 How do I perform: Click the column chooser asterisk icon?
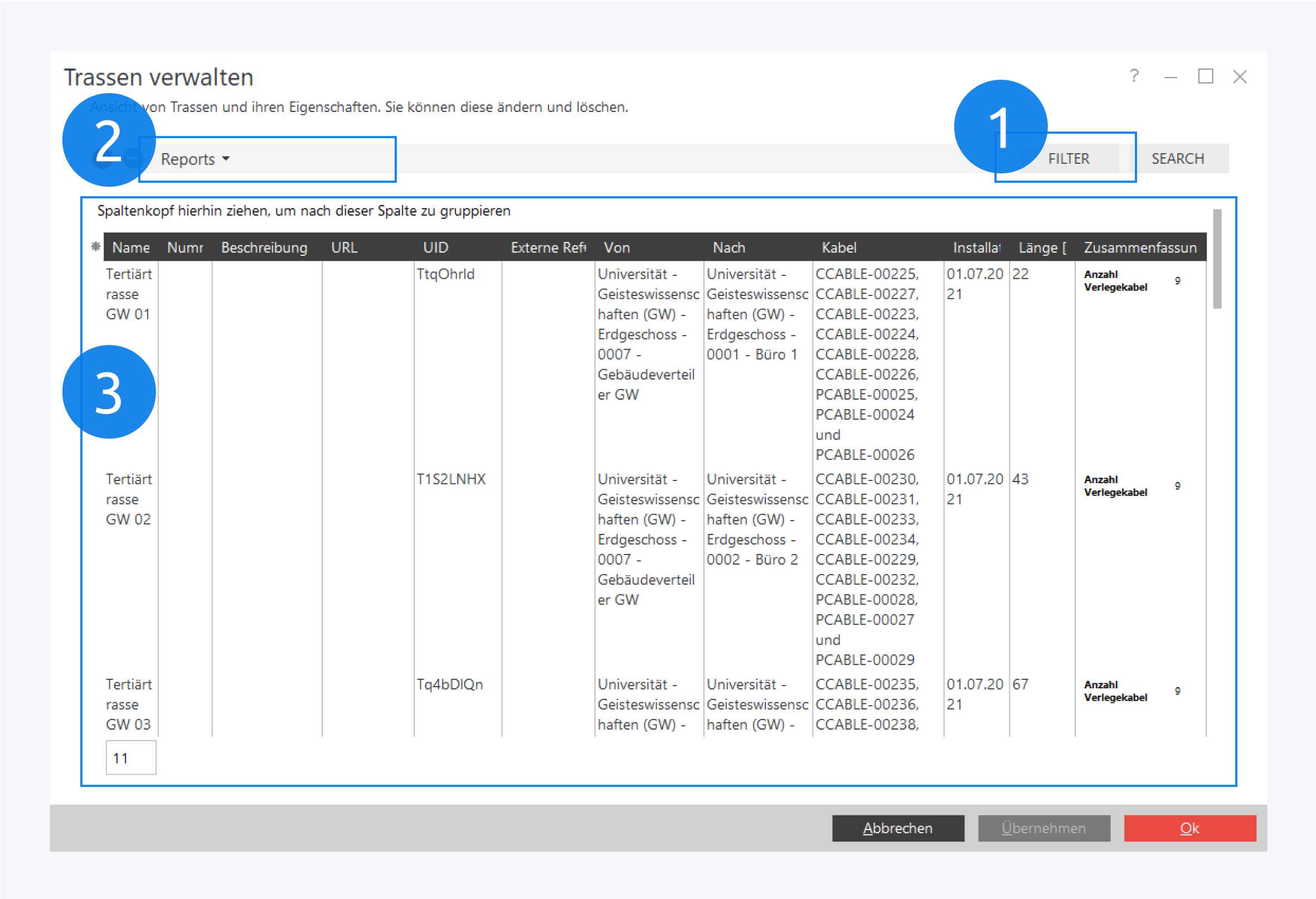click(96, 246)
